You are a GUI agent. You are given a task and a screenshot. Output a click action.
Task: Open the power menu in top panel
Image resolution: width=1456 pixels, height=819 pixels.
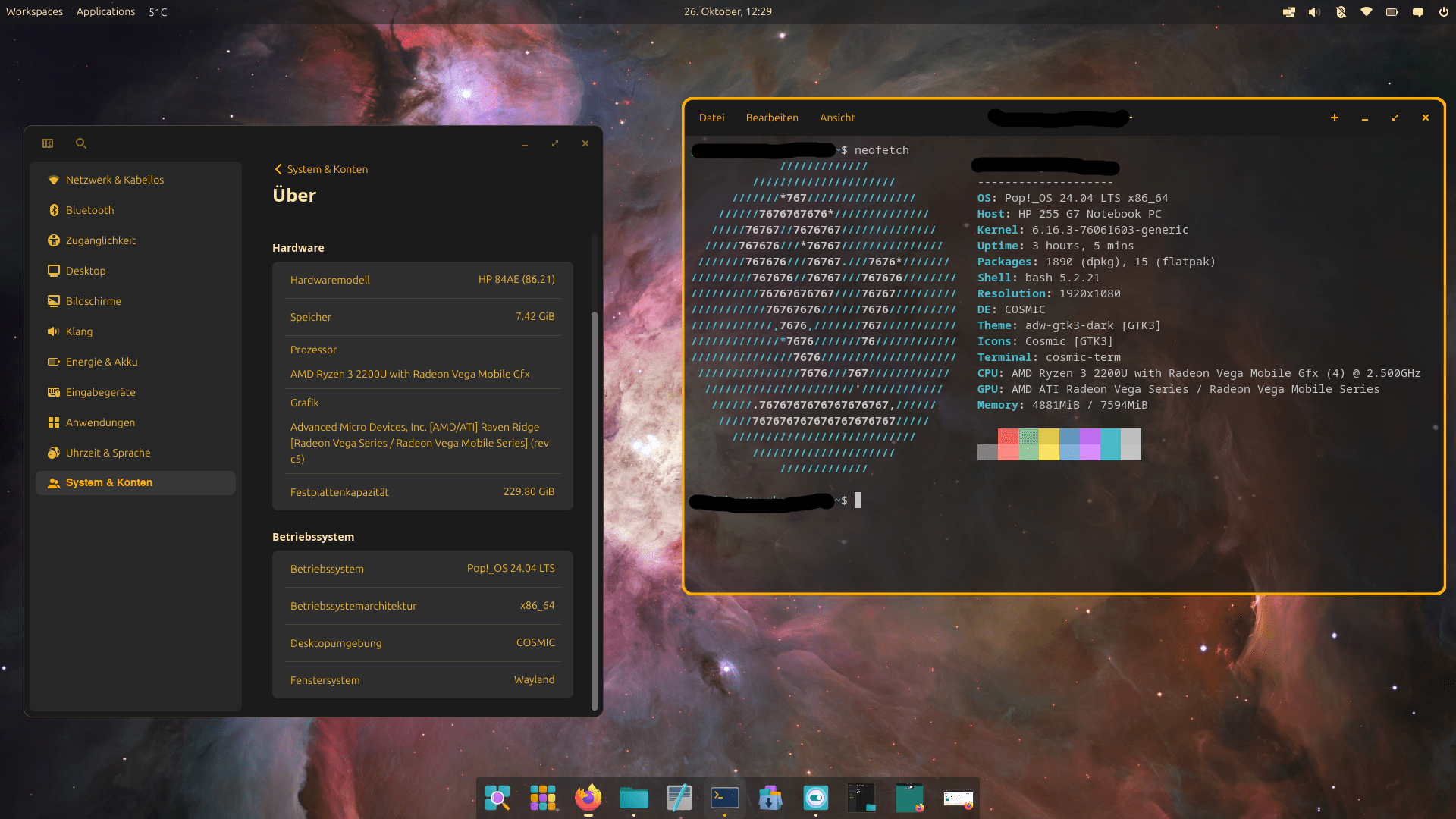coord(1443,12)
